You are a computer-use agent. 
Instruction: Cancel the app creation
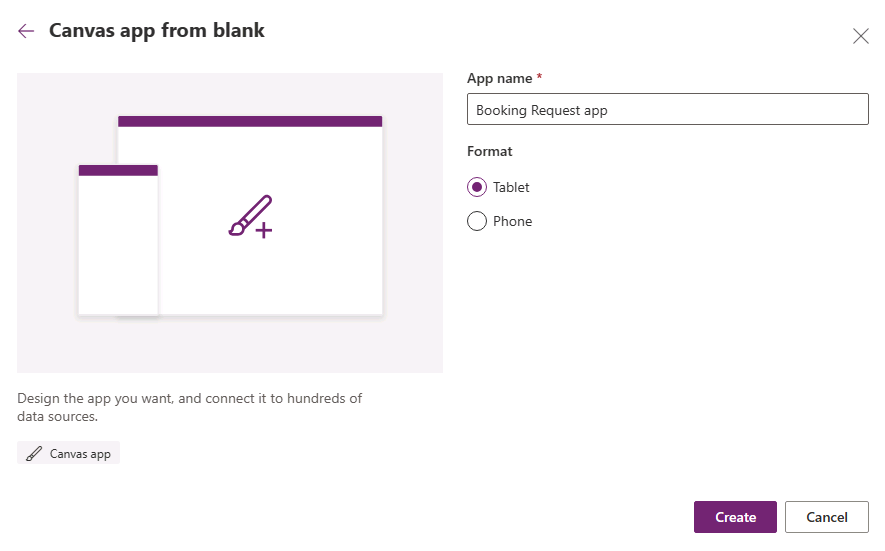point(826,517)
